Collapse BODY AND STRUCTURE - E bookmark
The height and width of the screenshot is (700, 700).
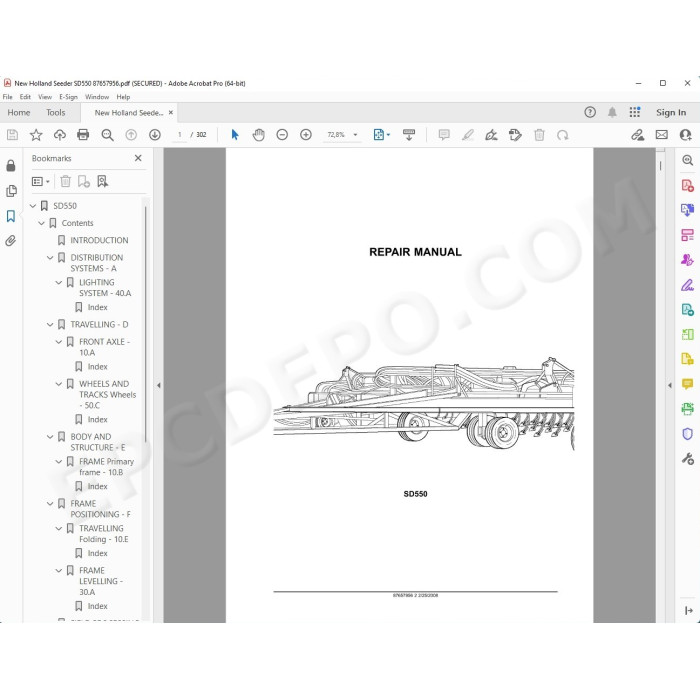pos(50,437)
